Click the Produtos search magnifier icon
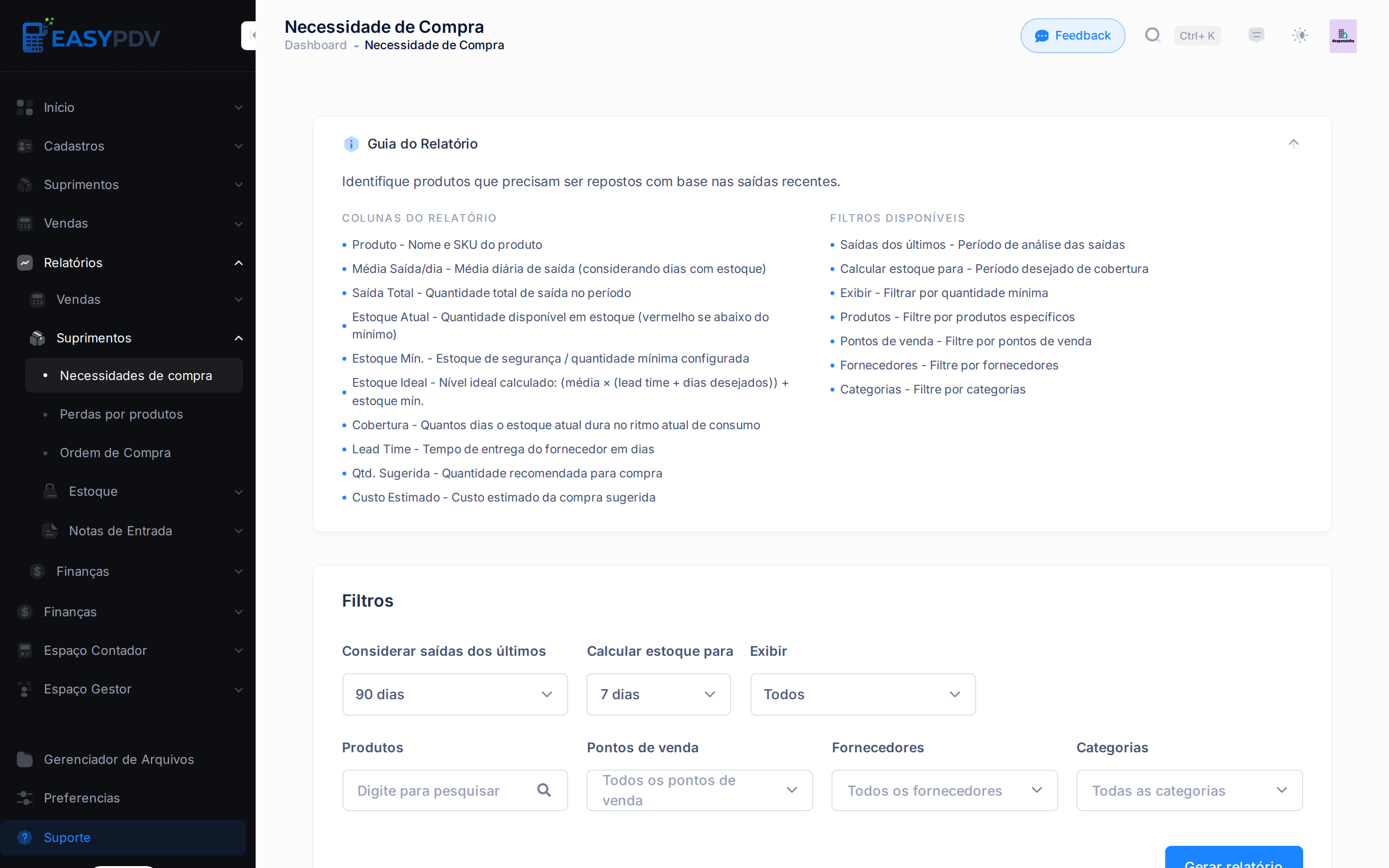Image resolution: width=1389 pixels, height=868 pixels. click(544, 790)
